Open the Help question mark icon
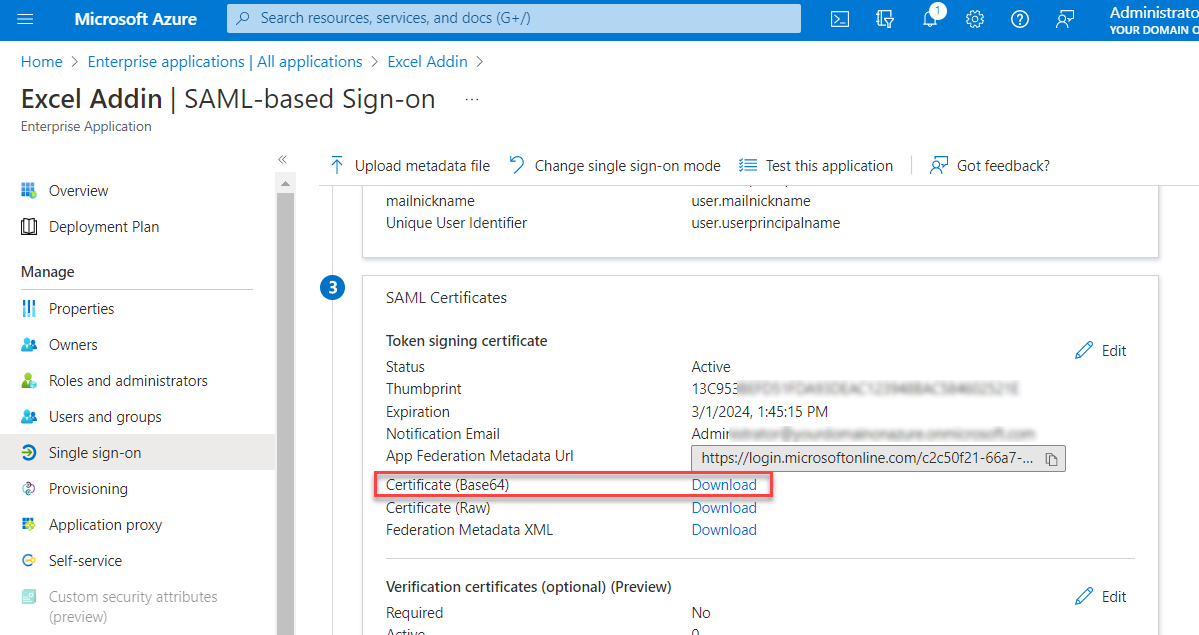 1020,19
